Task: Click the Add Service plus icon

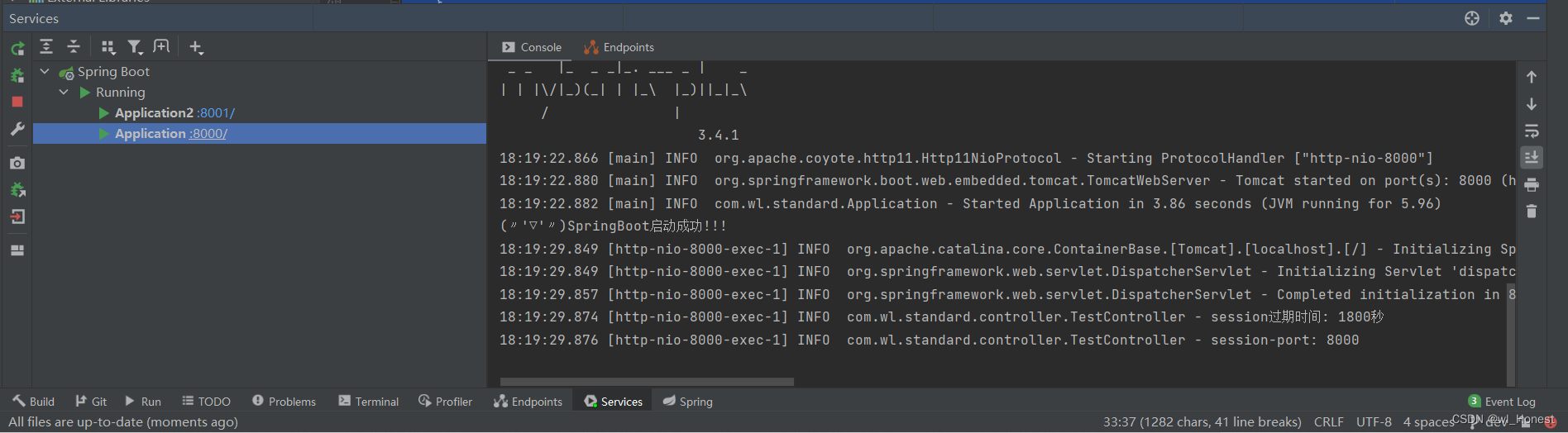Action: tap(195, 47)
